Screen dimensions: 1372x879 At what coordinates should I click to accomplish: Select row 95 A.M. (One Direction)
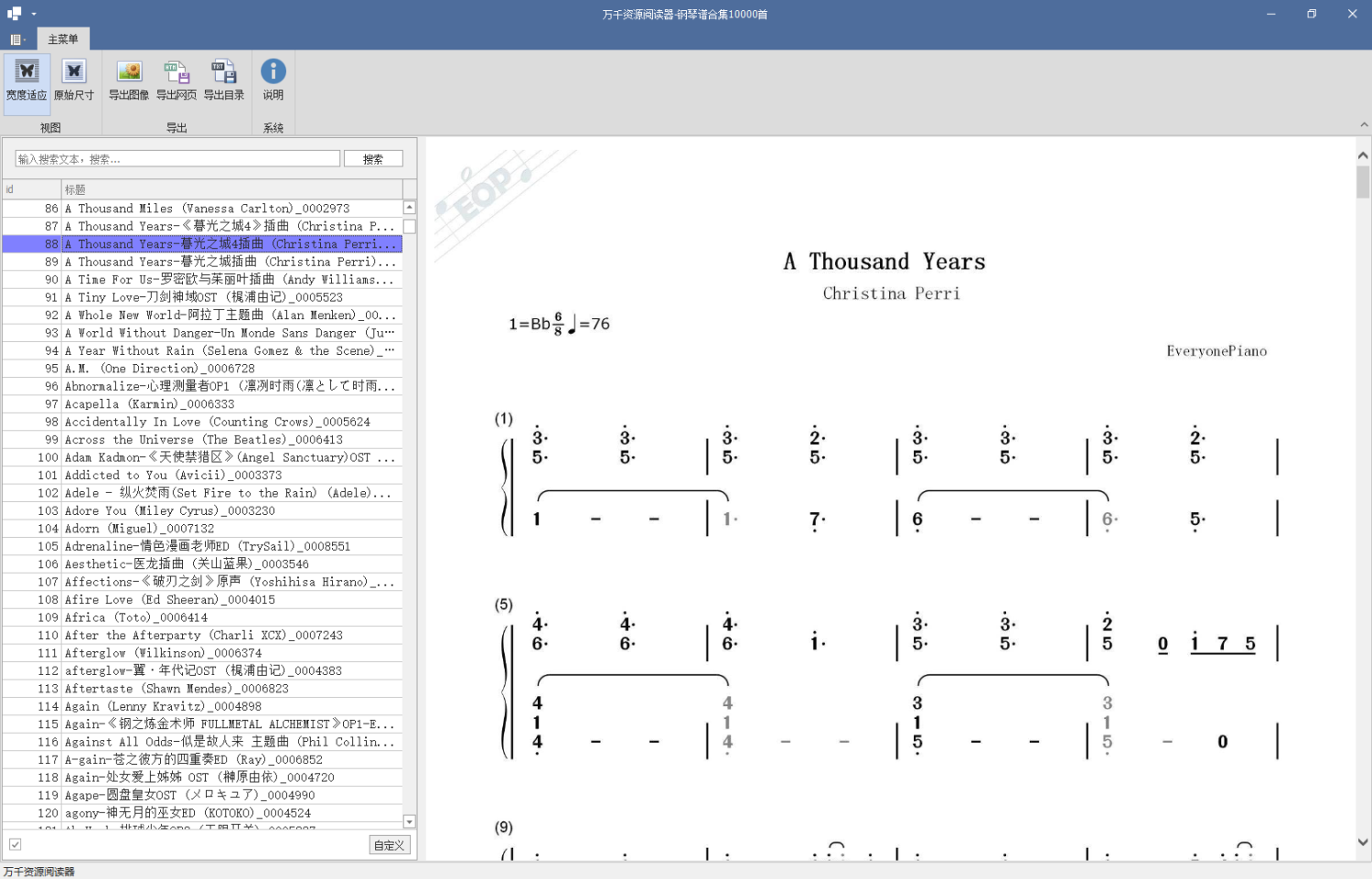(x=202, y=369)
